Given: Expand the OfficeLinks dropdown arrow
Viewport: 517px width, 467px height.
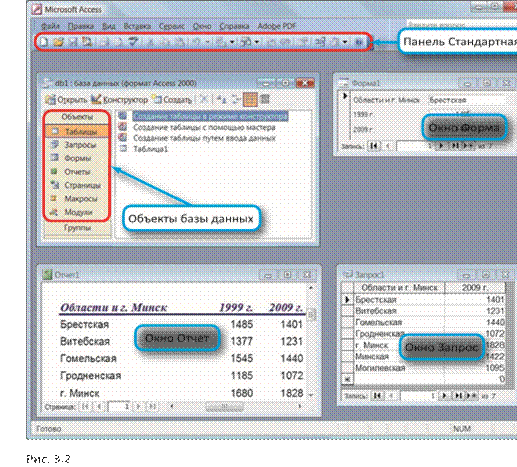Looking at the screenshot, I should (x=232, y=42).
